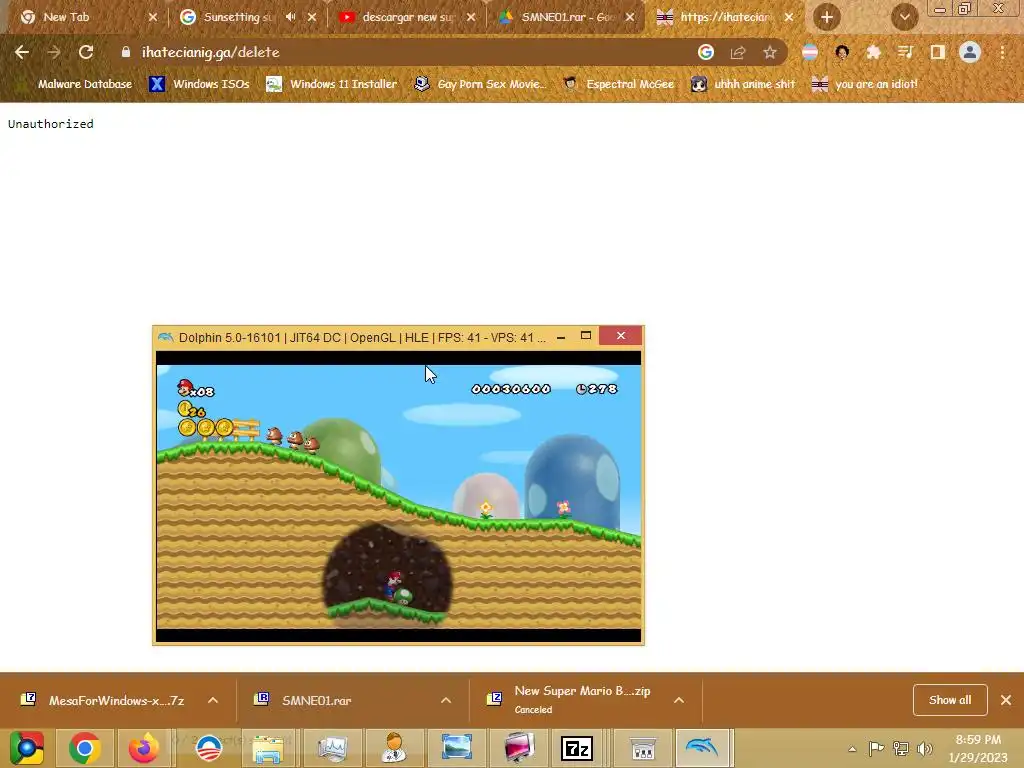Click Show all downloads
The width and height of the screenshot is (1024, 768).
[x=950, y=700]
